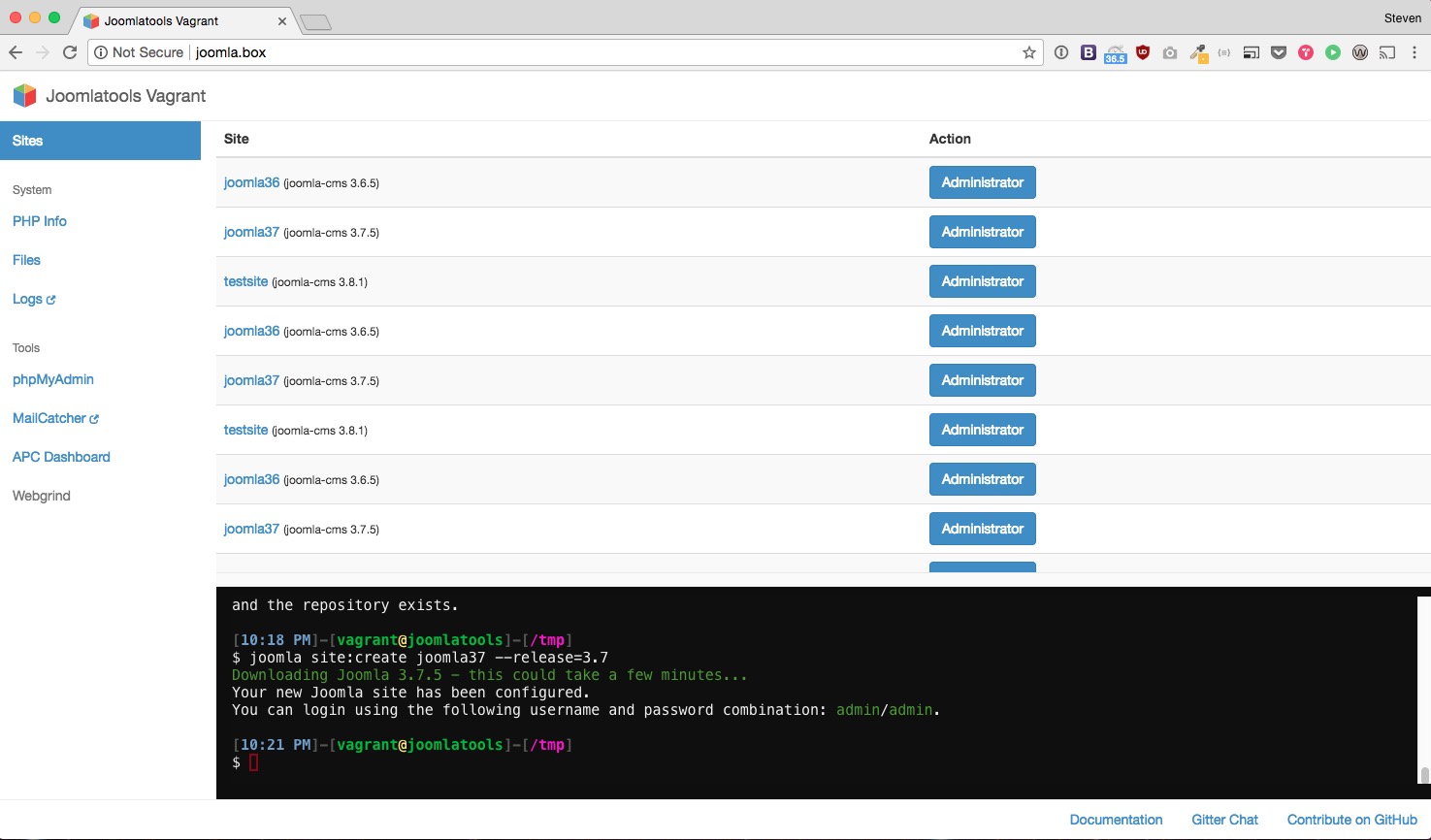Click the curly braces extension icon

click(x=1224, y=52)
